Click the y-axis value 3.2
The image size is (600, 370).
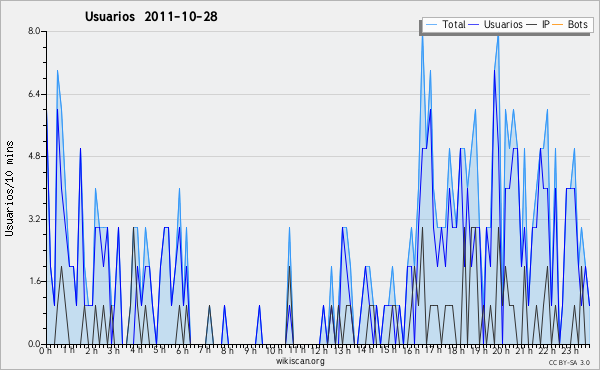point(34,219)
